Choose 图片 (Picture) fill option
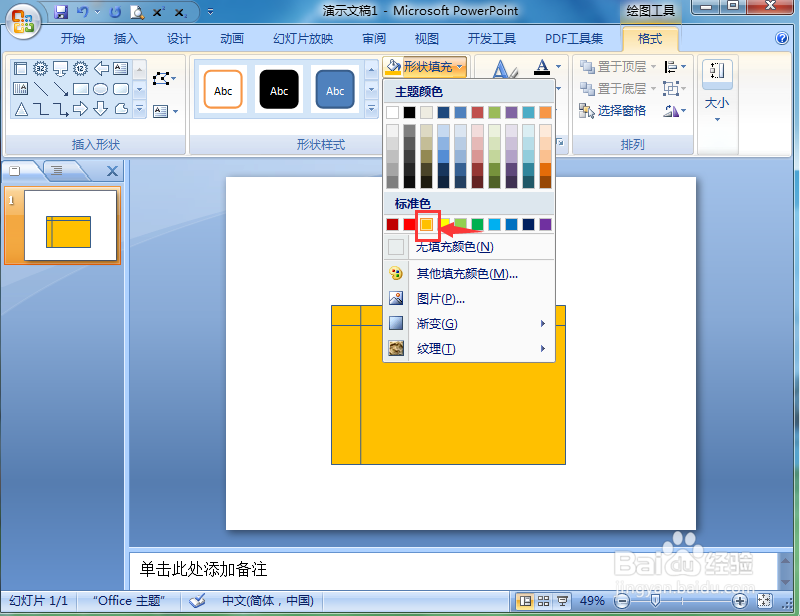 468,299
